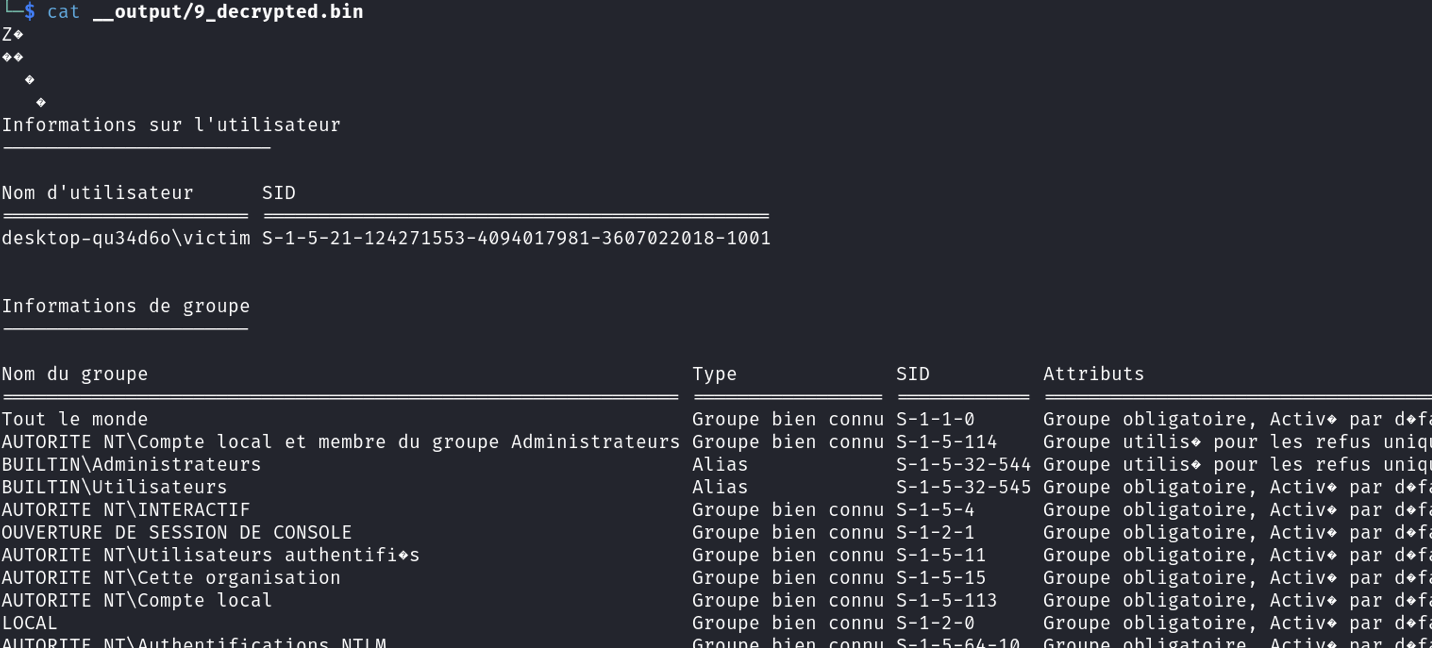This screenshot has height=648, width=1432.
Task: Click the __output/9_decrypted.bin file path
Action: coord(227,12)
